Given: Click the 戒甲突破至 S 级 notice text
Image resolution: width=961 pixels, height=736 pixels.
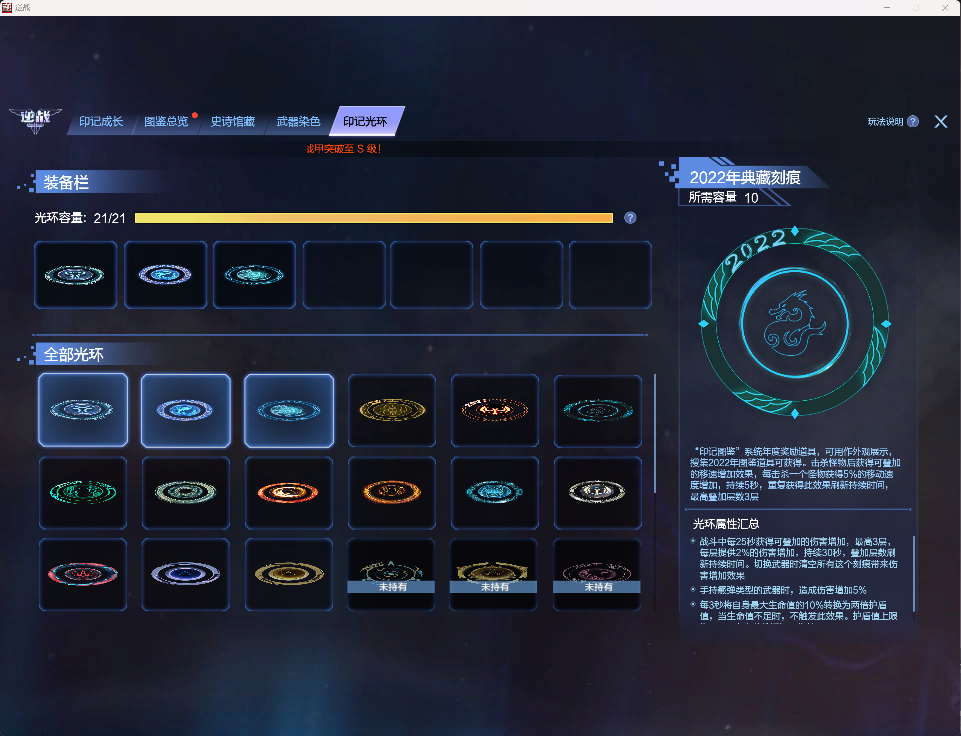Looking at the screenshot, I should click(344, 148).
